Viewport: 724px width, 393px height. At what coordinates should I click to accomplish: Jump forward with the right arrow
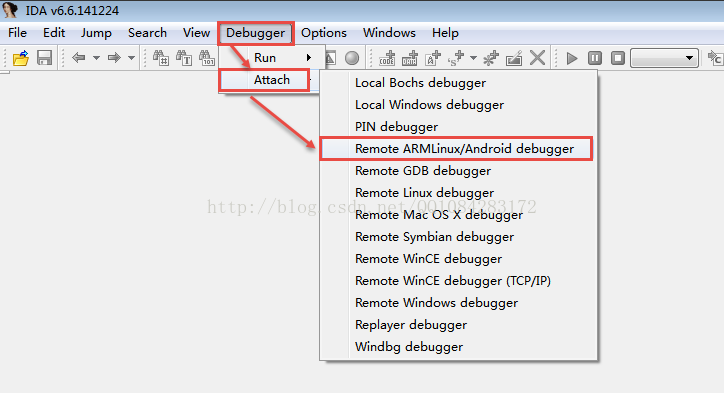point(114,58)
